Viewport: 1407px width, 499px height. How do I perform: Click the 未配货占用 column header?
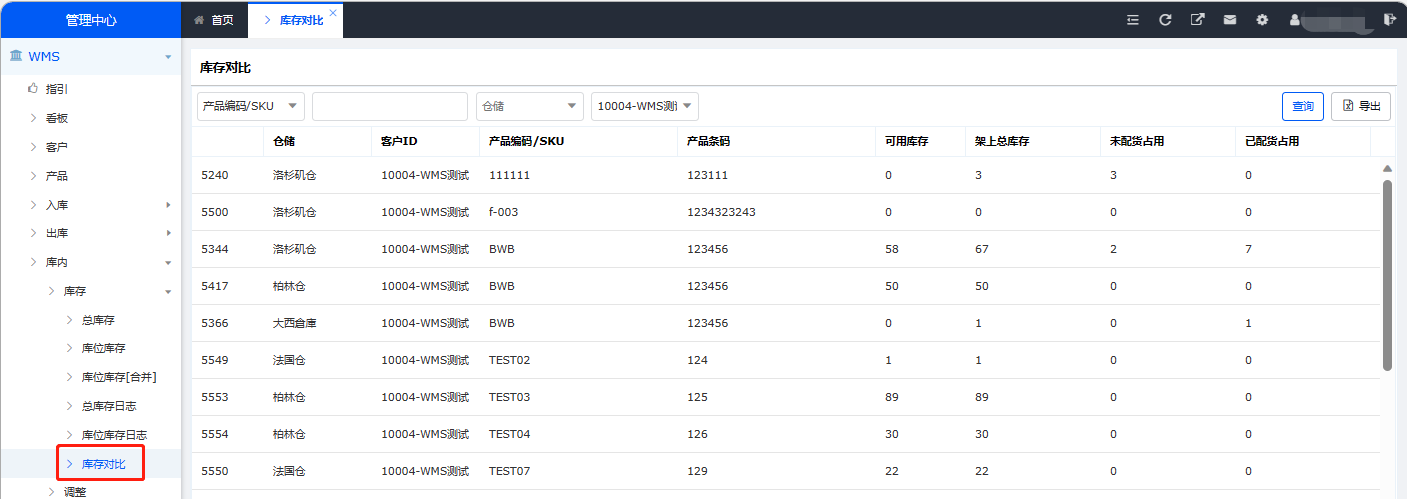click(x=1137, y=141)
